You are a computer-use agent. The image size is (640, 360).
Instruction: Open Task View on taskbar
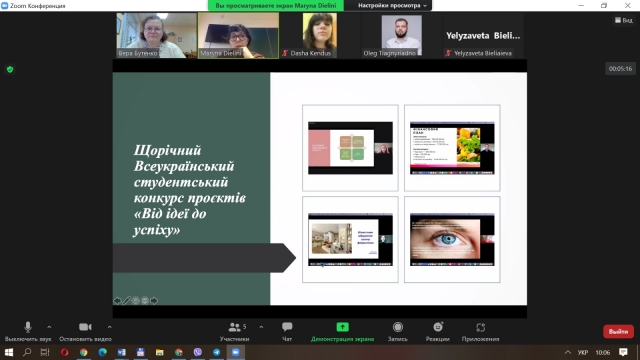(x=45, y=352)
